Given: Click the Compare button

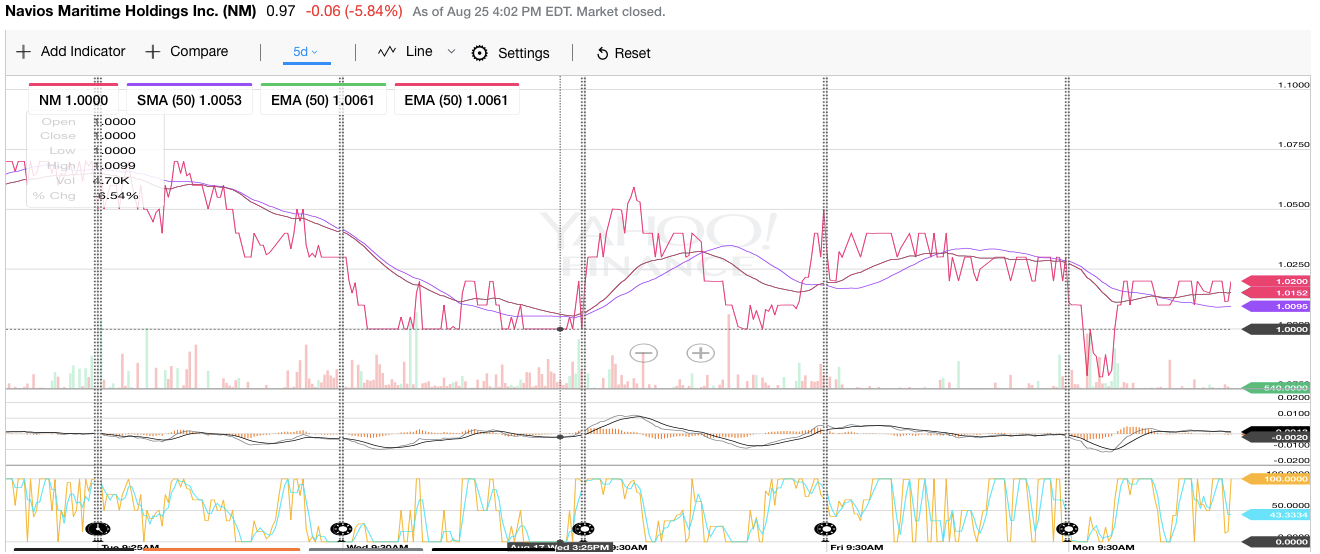Looking at the screenshot, I should (186, 52).
